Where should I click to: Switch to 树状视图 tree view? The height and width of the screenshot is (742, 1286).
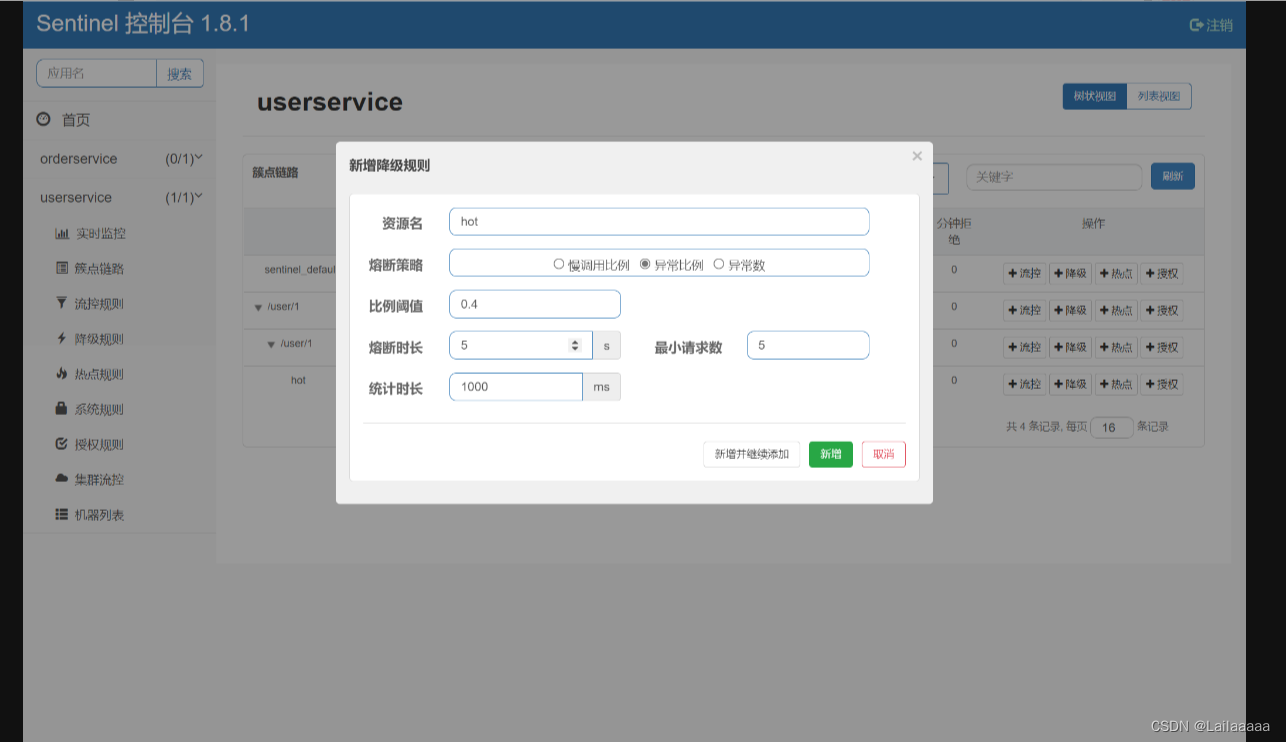point(1094,96)
